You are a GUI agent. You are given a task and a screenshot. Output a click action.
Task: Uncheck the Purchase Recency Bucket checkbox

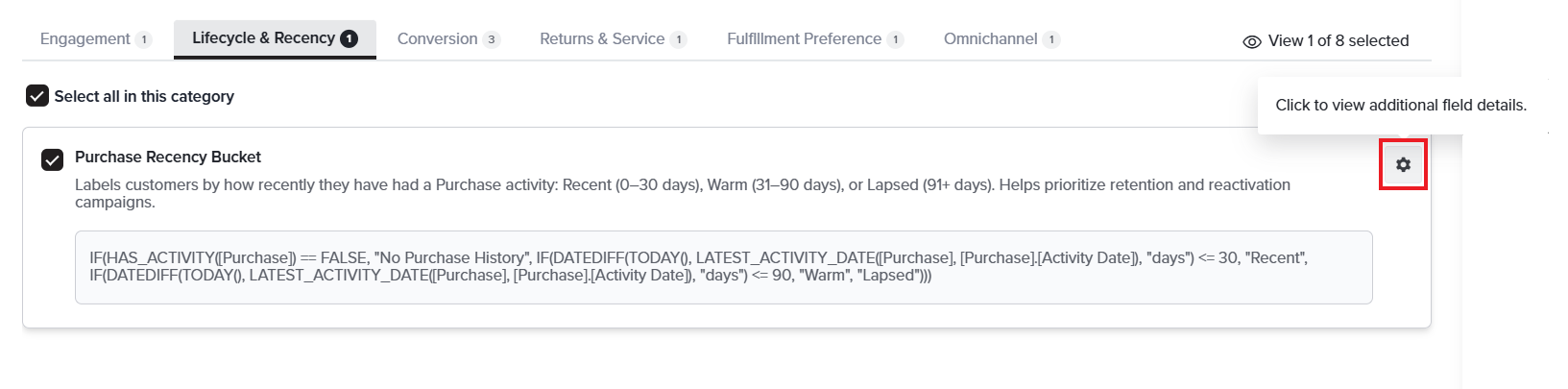point(52,159)
